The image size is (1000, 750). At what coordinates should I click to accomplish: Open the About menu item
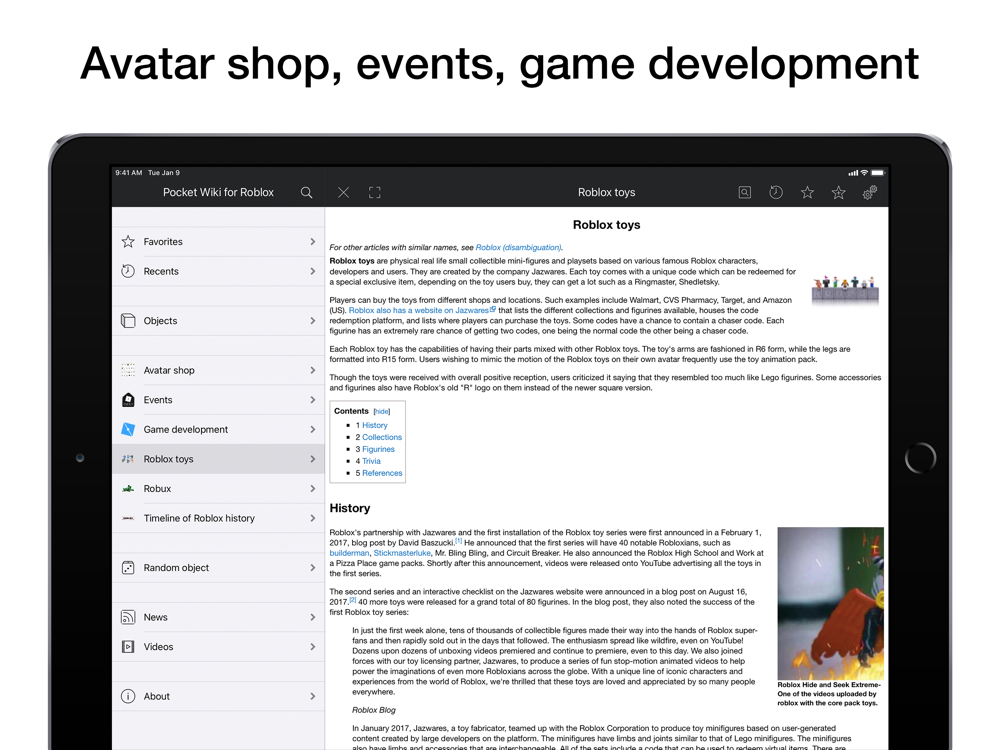[218, 696]
